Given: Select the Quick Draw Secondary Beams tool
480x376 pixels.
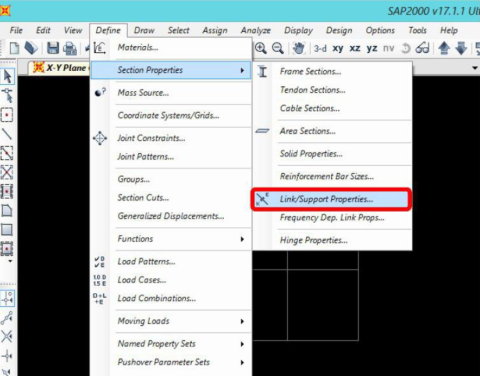Looking at the screenshot, I should tap(7, 192).
